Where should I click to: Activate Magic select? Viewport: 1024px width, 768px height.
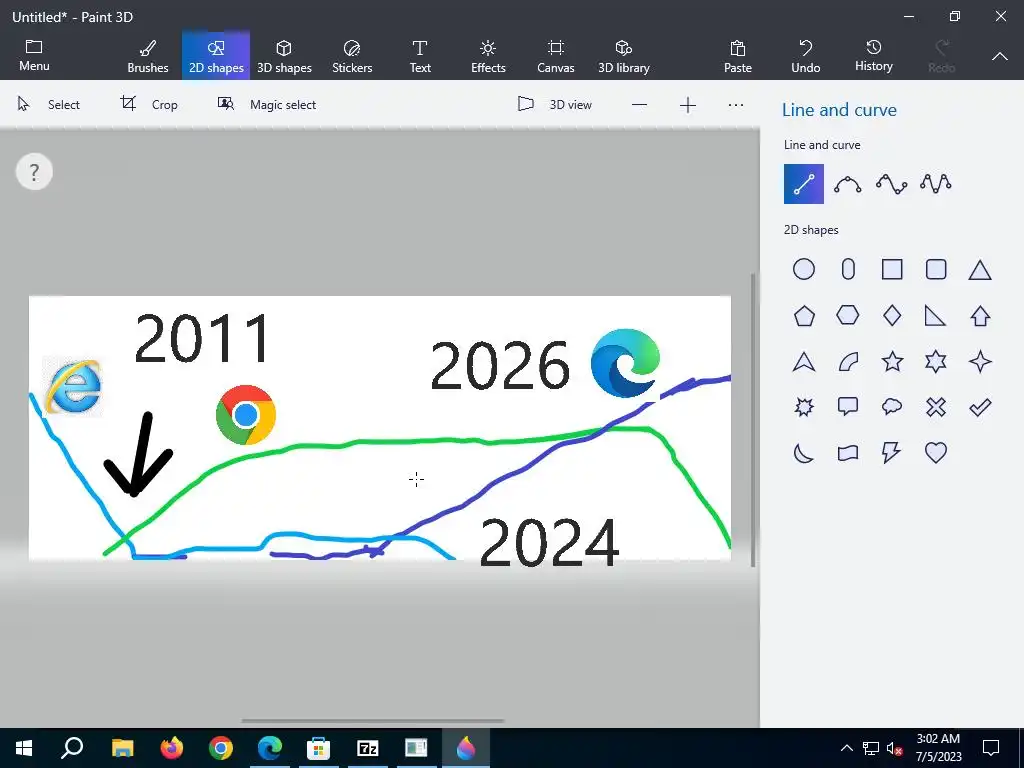tap(266, 104)
